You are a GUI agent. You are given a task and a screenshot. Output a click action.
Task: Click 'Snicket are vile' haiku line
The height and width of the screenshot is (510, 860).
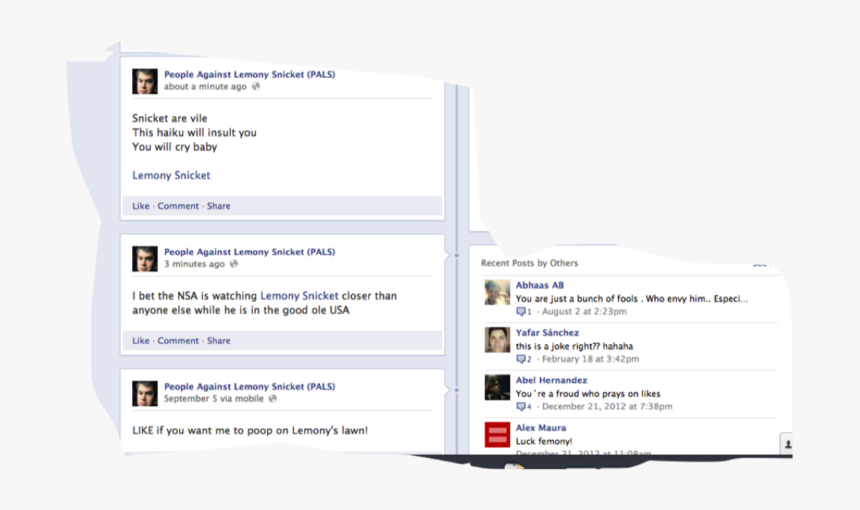[x=169, y=118]
